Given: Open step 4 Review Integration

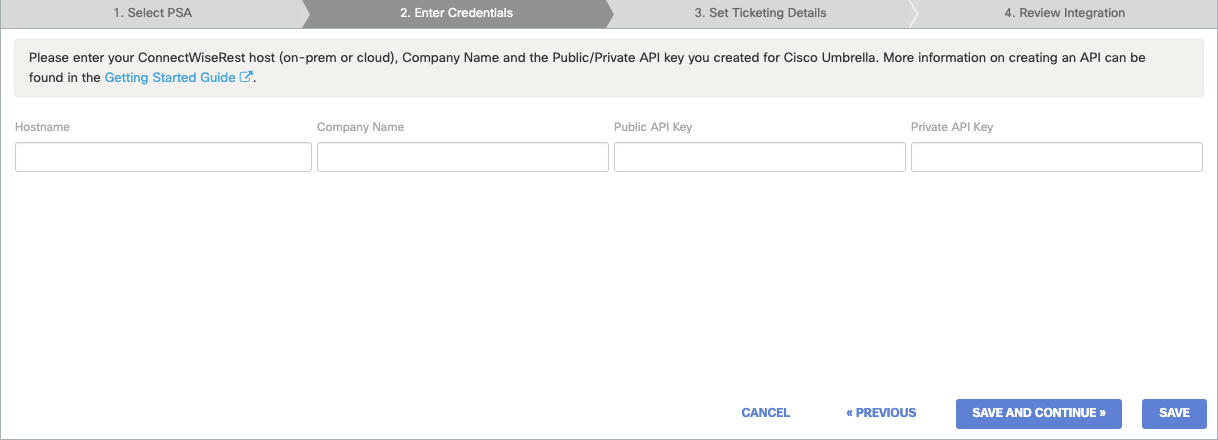Looking at the screenshot, I should pos(1064,13).
